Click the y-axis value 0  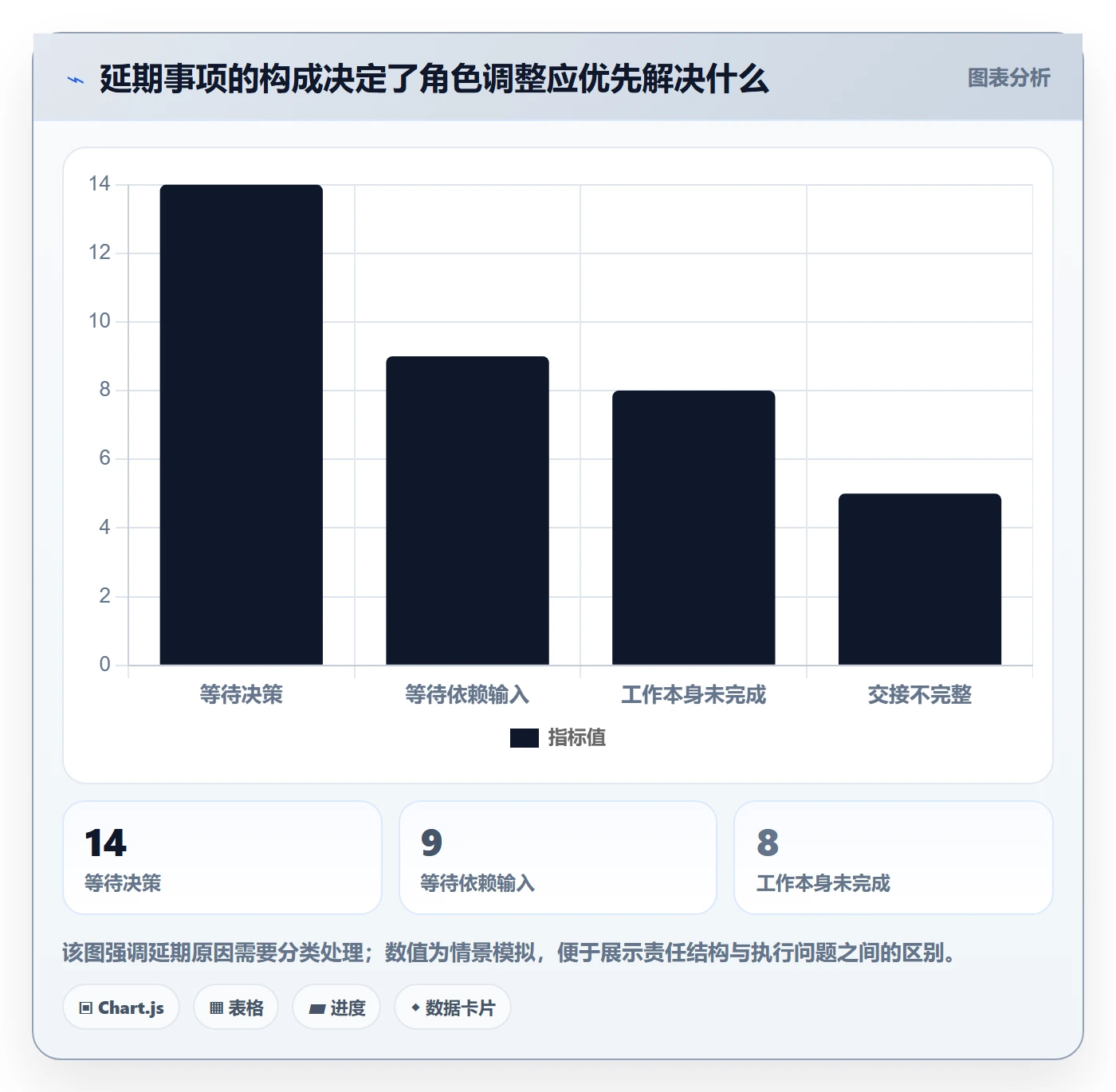coord(104,664)
